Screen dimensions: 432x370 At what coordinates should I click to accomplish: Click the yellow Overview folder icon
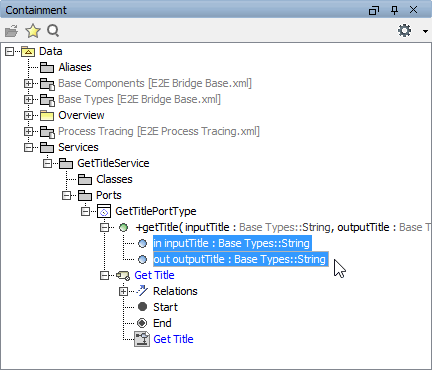pyautogui.click(x=47, y=115)
